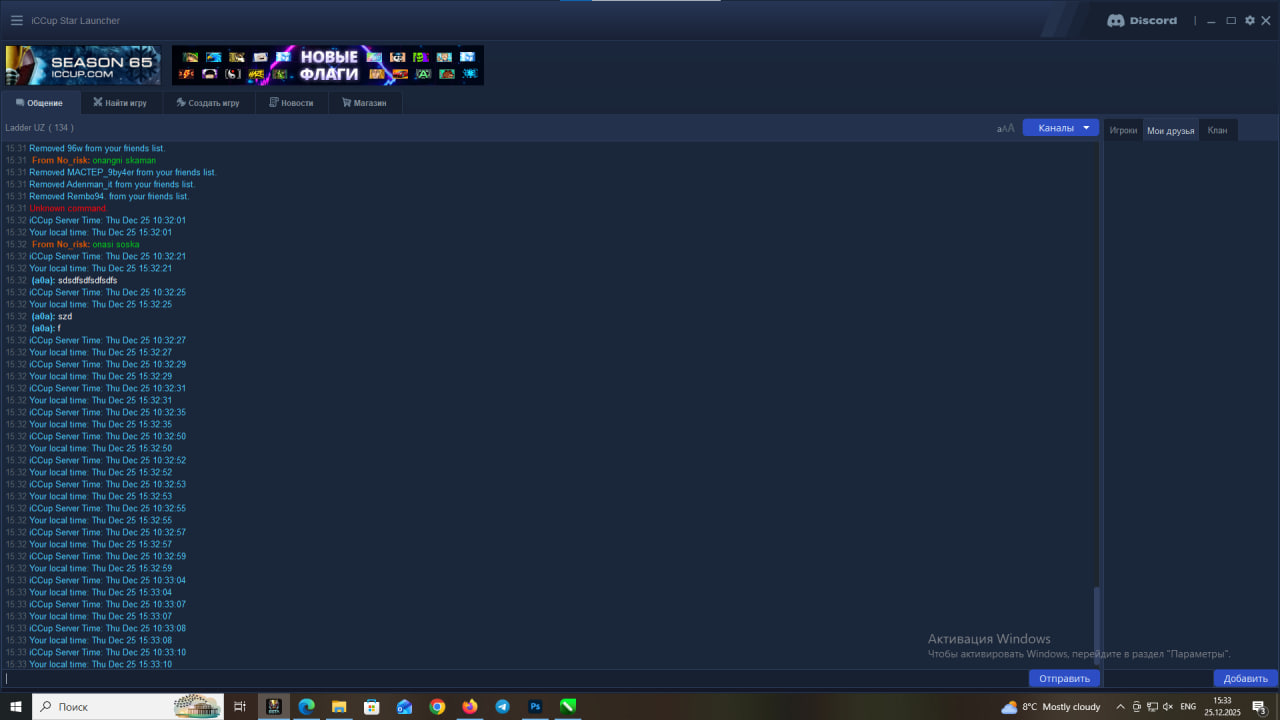Screen dimensions: 1280x720
Task: Open Task View on the taskbar
Action: [240, 706]
